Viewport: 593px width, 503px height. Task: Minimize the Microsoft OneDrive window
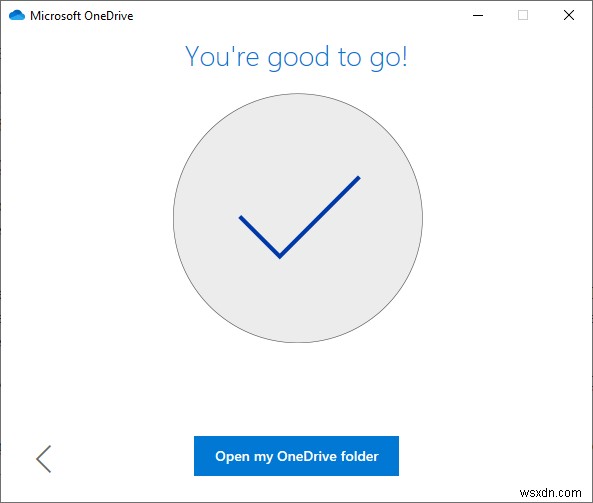pos(478,16)
